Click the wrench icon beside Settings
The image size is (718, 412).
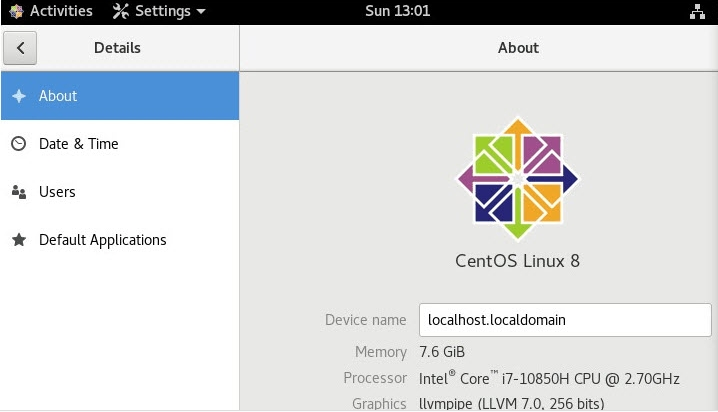click(121, 11)
